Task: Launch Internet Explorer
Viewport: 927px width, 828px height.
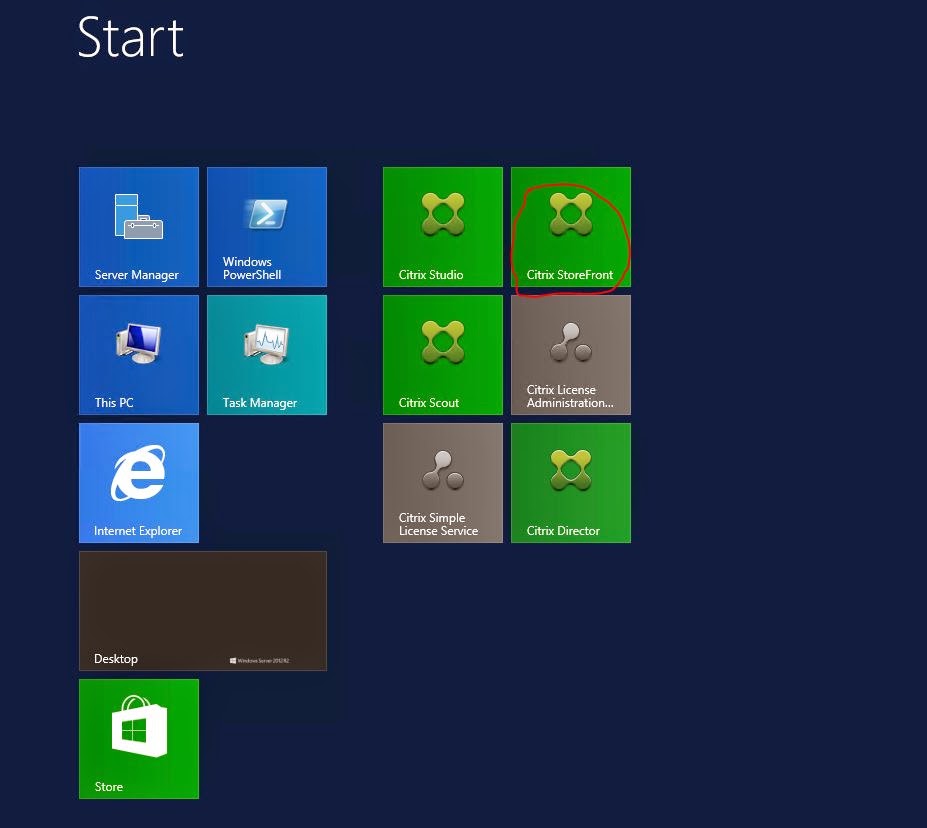Action: [x=138, y=482]
